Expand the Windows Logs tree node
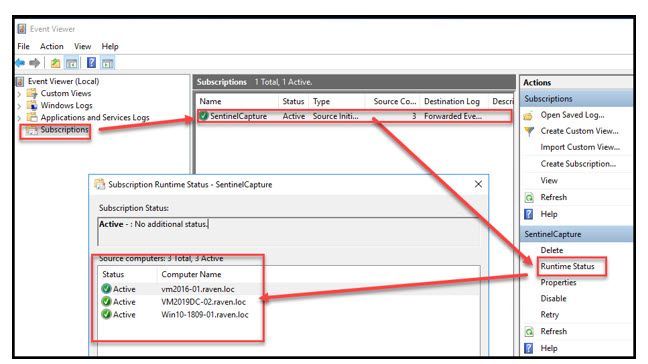 19,106
